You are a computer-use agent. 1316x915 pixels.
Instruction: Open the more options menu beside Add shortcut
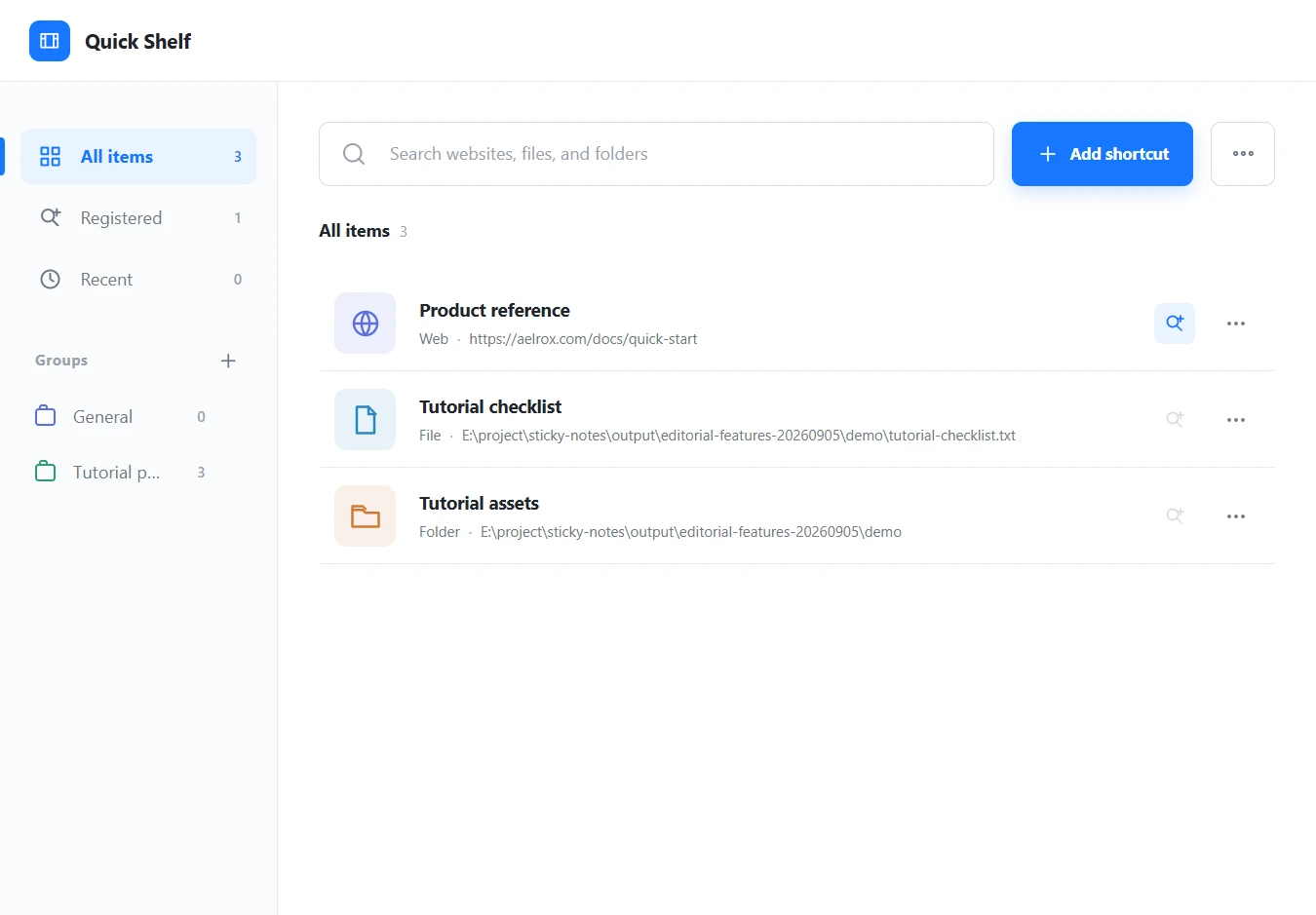(1243, 154)
